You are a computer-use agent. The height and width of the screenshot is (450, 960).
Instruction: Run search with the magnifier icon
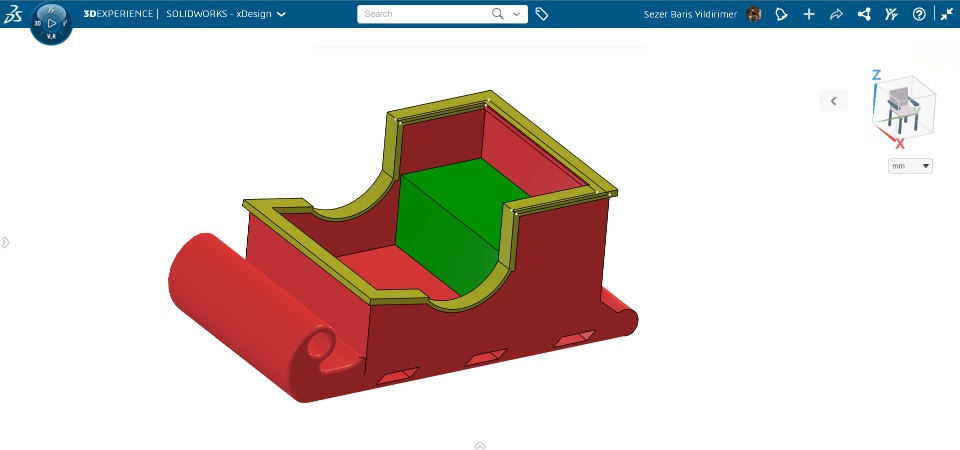point(498,13)
